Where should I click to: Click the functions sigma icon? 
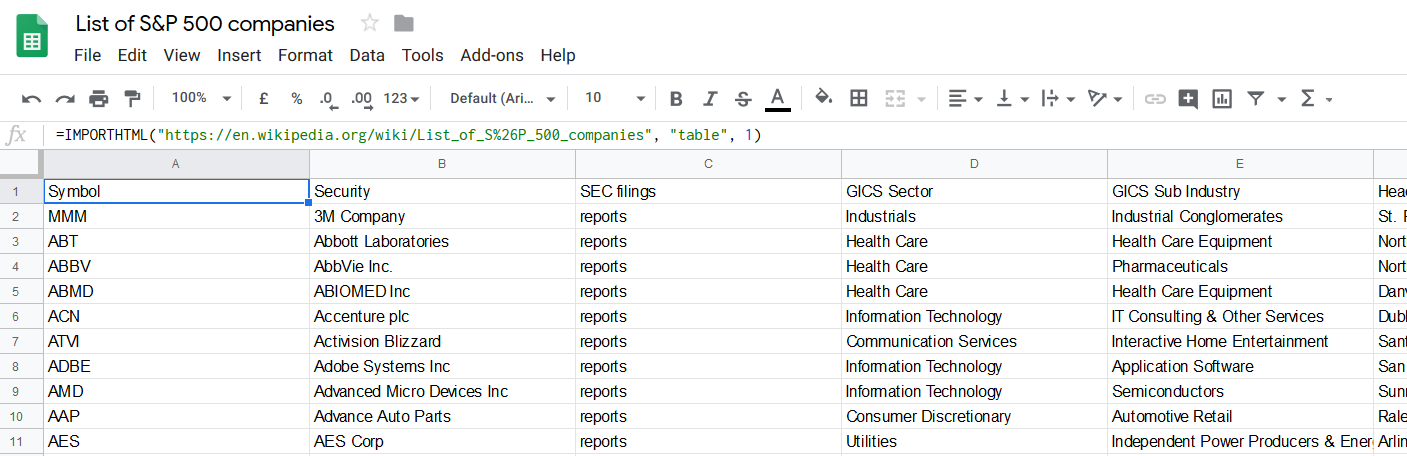(1307, 98)
